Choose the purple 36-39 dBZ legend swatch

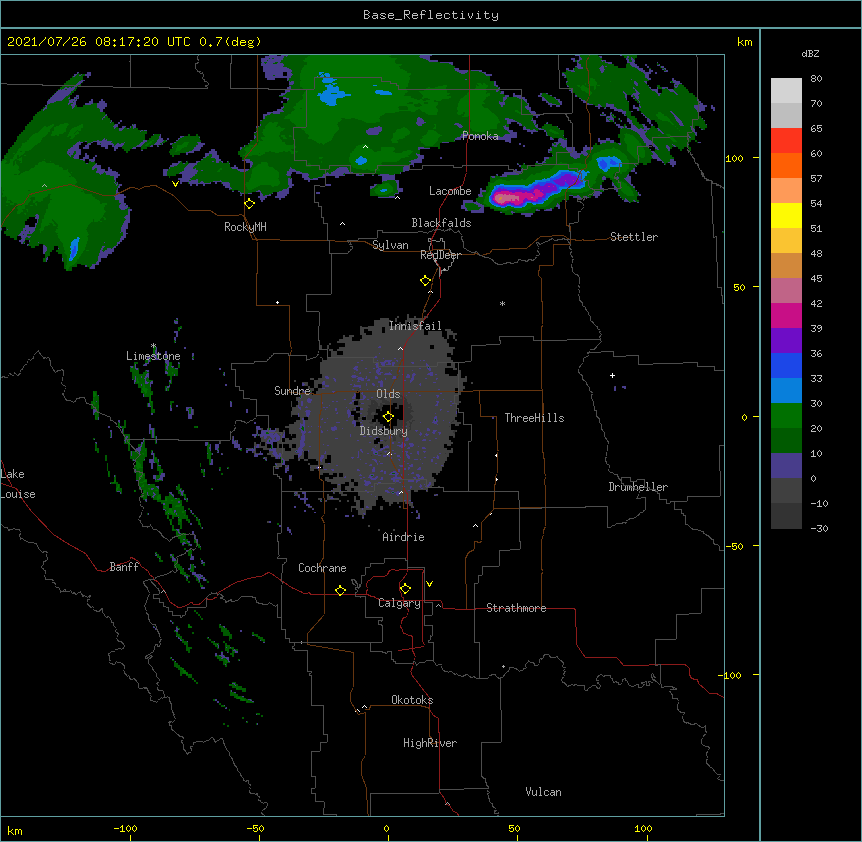tap(786, 341)
